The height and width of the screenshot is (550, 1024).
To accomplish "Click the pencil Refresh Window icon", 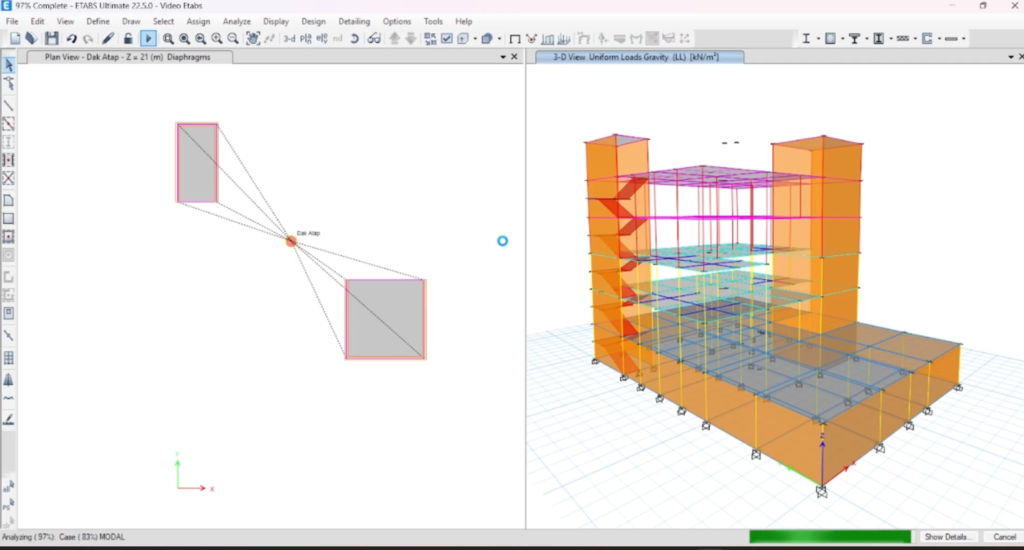I will click(108, 39).
